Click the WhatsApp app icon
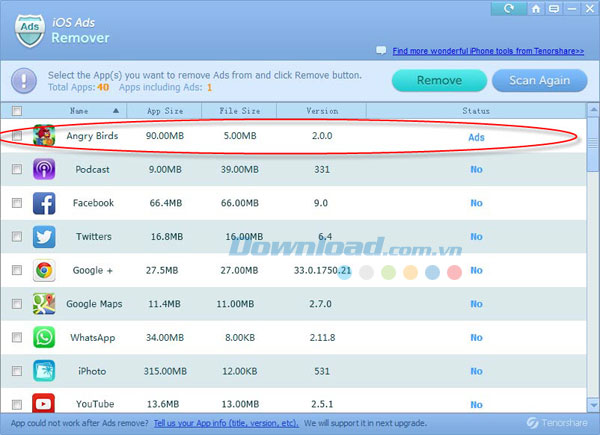Screen dimensions: 600x435 44,337
